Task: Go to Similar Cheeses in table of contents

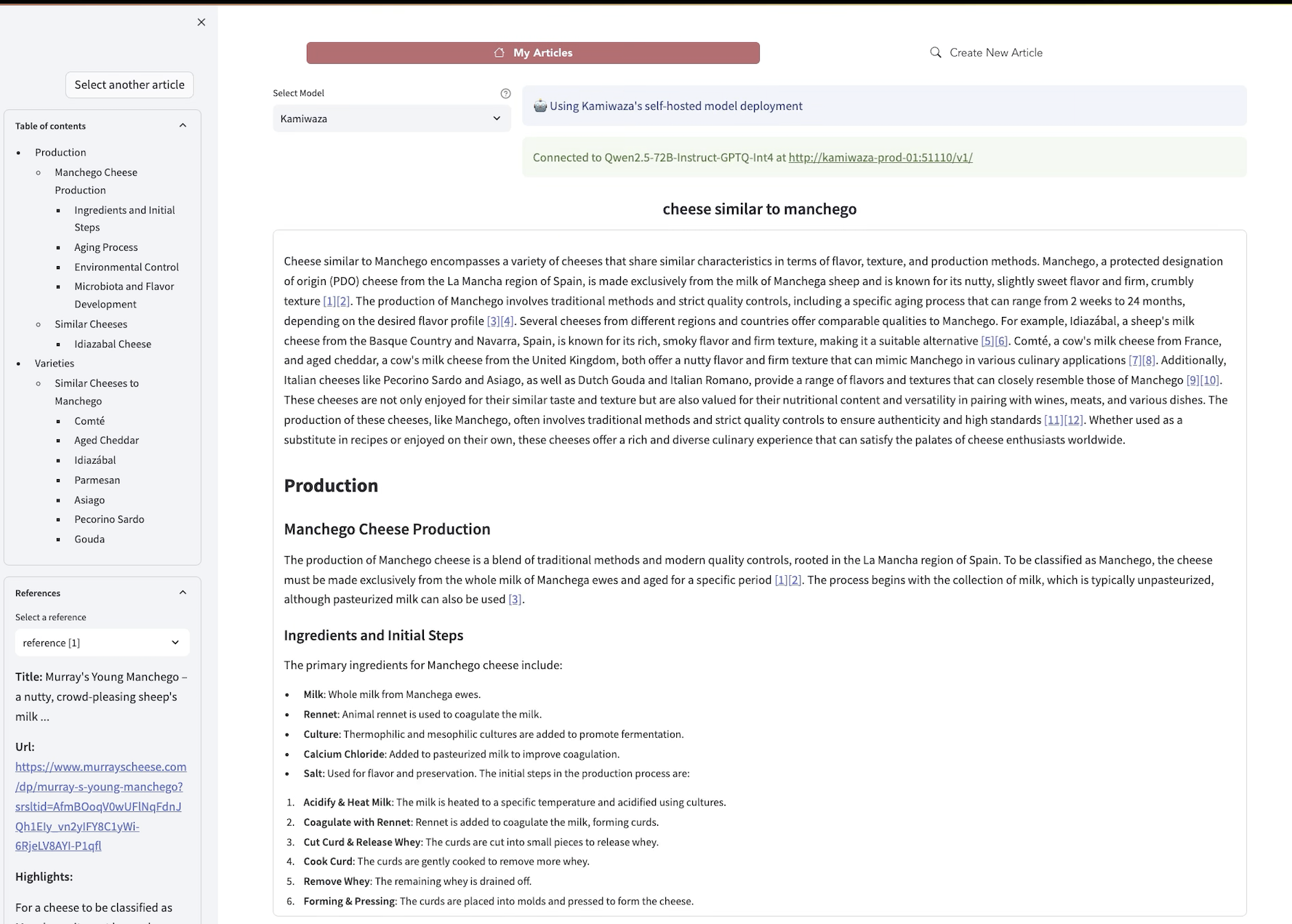Action: [x=91, y=324]
